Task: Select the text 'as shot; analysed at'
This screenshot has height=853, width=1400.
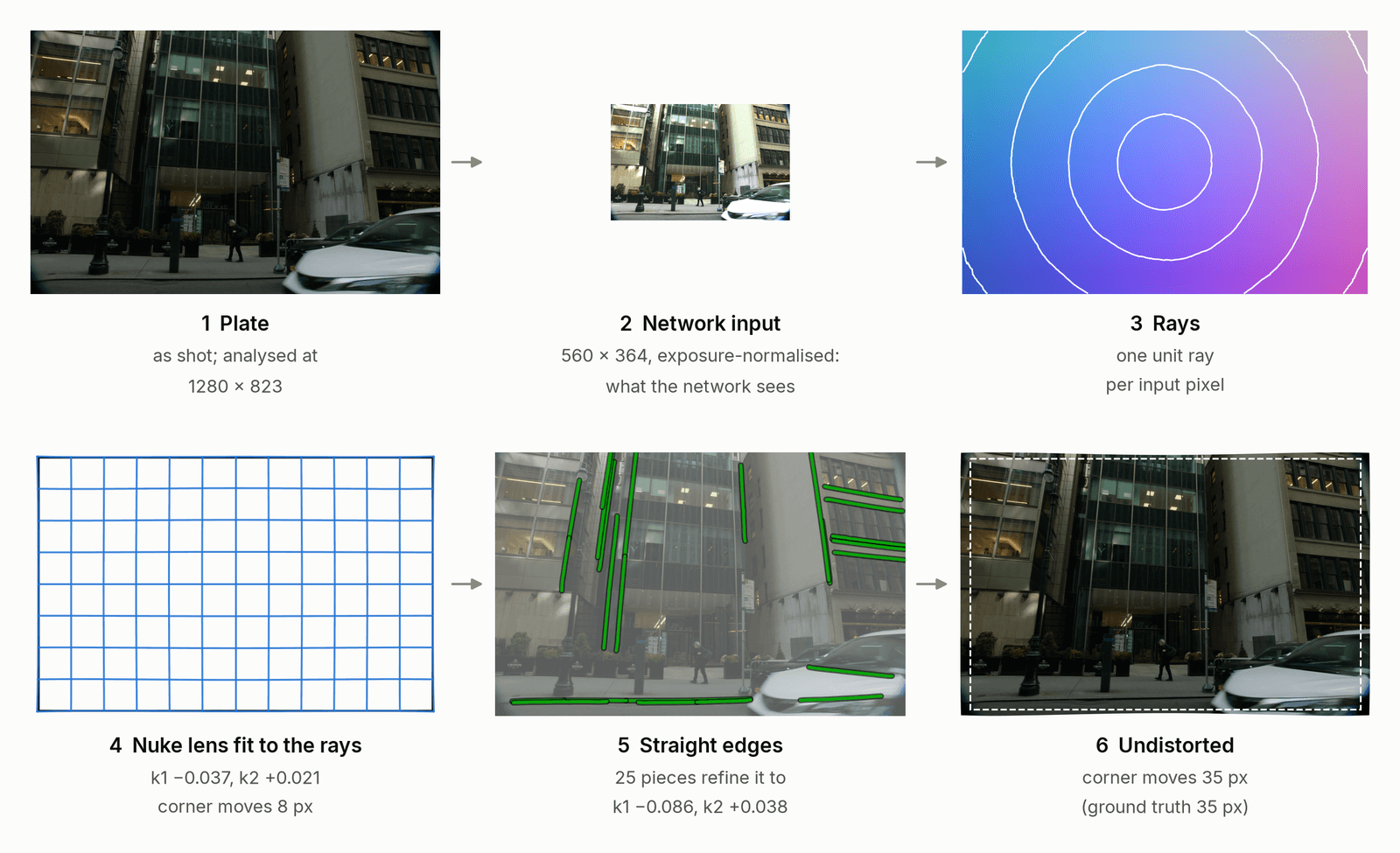Action: tap(235, 356)
